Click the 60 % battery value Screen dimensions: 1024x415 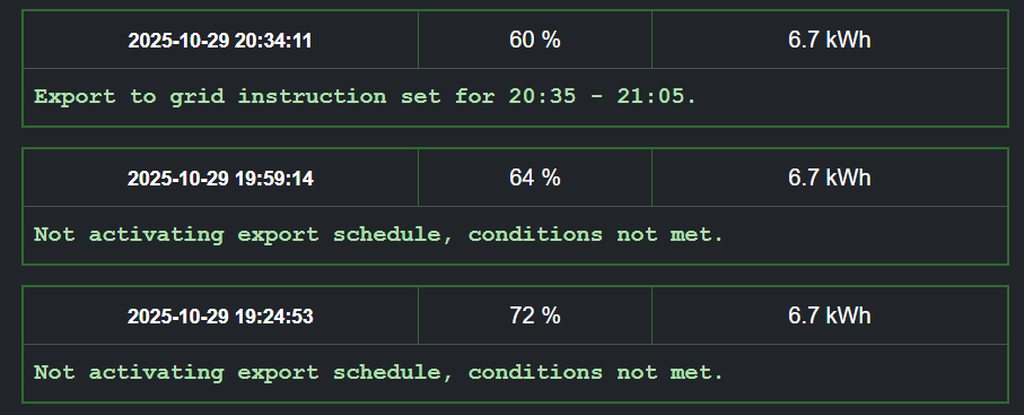(x=535, y=40)
